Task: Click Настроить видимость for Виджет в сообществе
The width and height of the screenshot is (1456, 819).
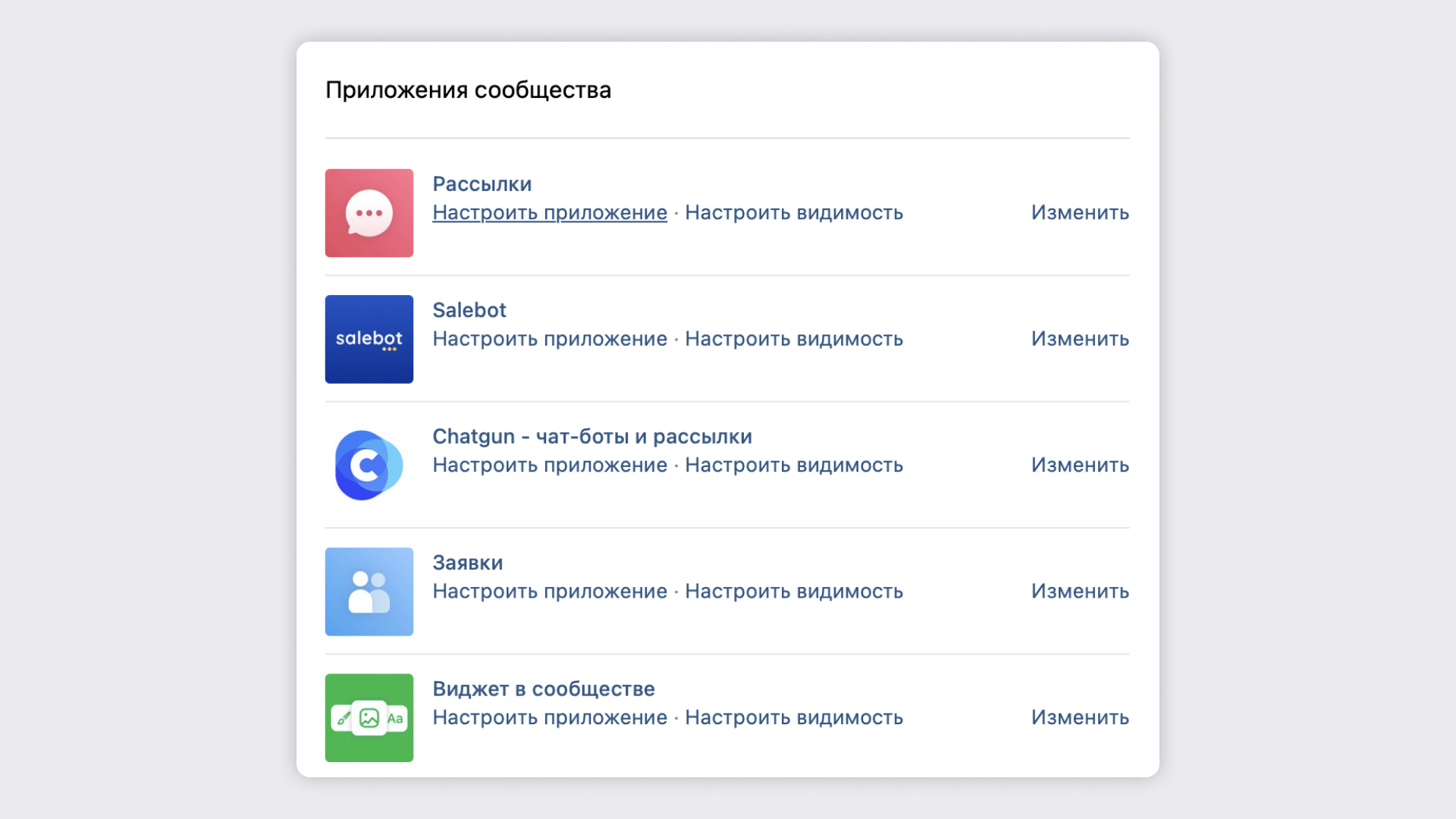Action: point(794,718)
